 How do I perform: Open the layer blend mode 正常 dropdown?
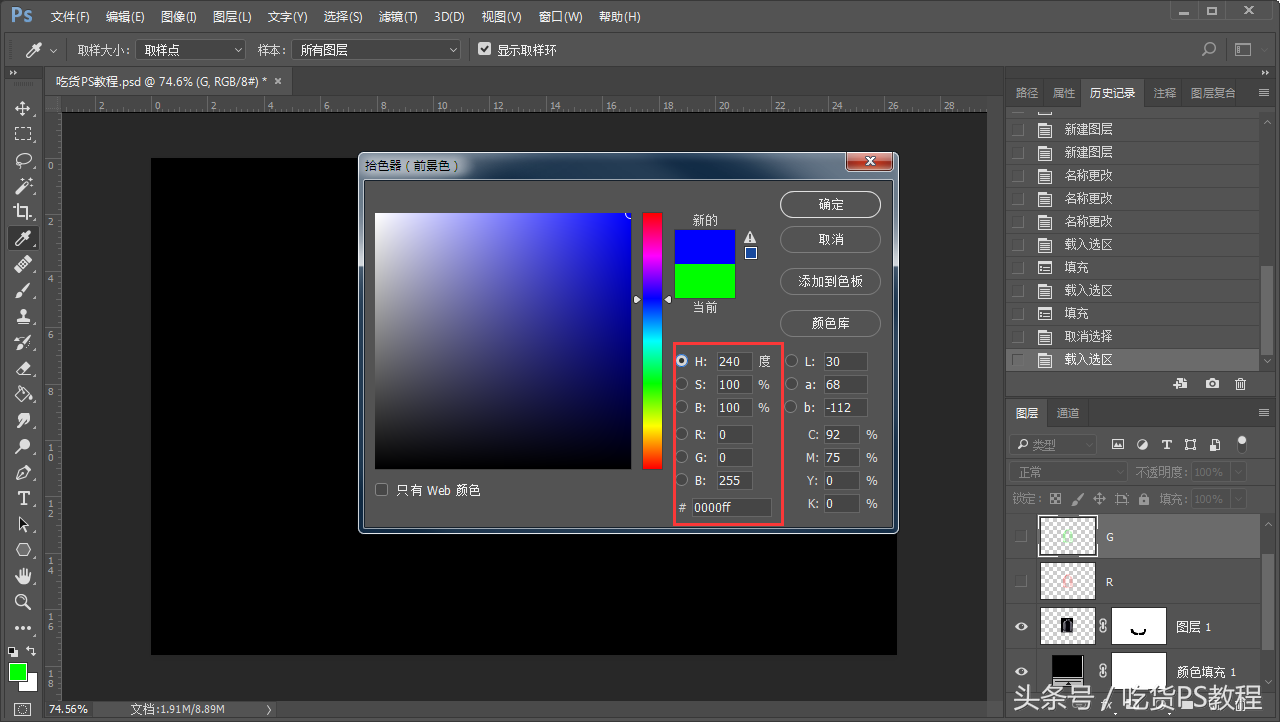1070,472
